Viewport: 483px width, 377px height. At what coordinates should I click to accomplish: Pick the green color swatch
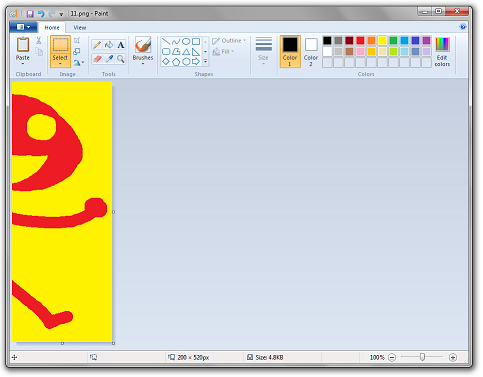tap(393, 41)
